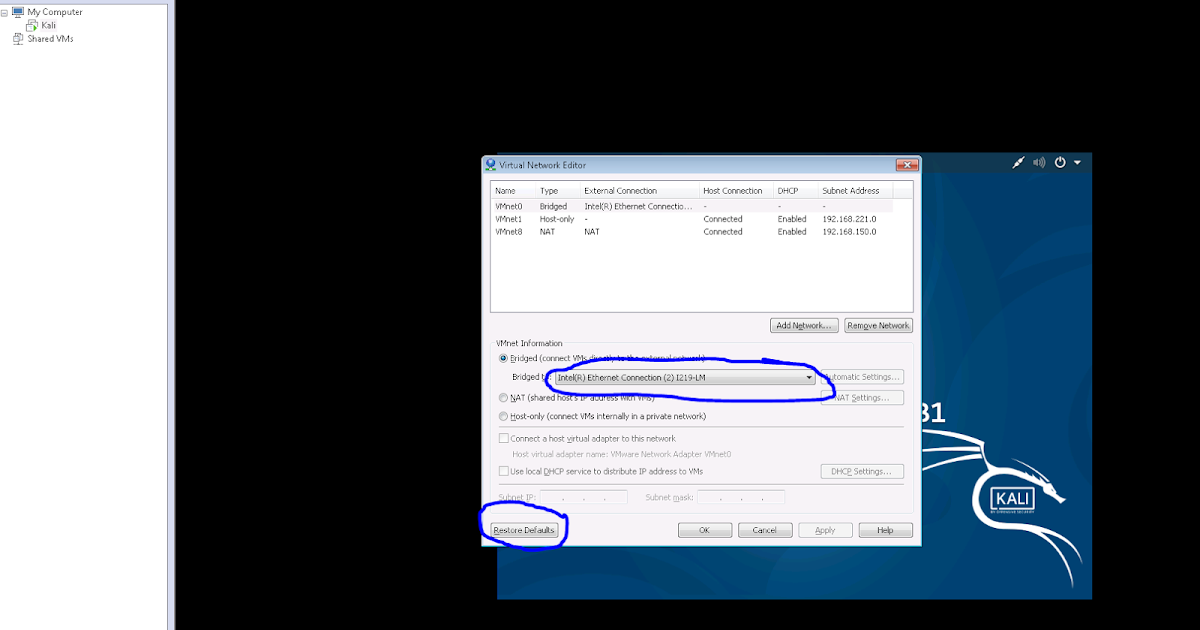1200x630 pixels.
Task: Click the power button icon in Kali panel
Action: point(1060,162)
